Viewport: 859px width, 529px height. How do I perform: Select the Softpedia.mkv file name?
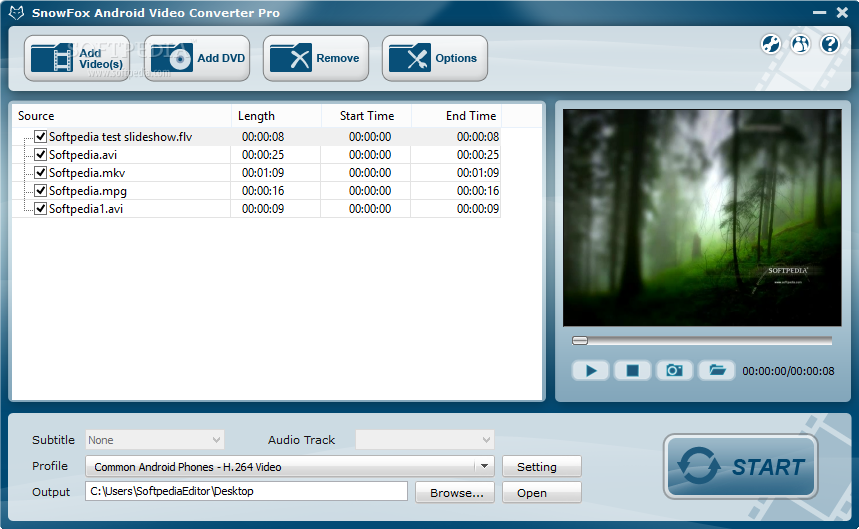[x=87, y=172]
